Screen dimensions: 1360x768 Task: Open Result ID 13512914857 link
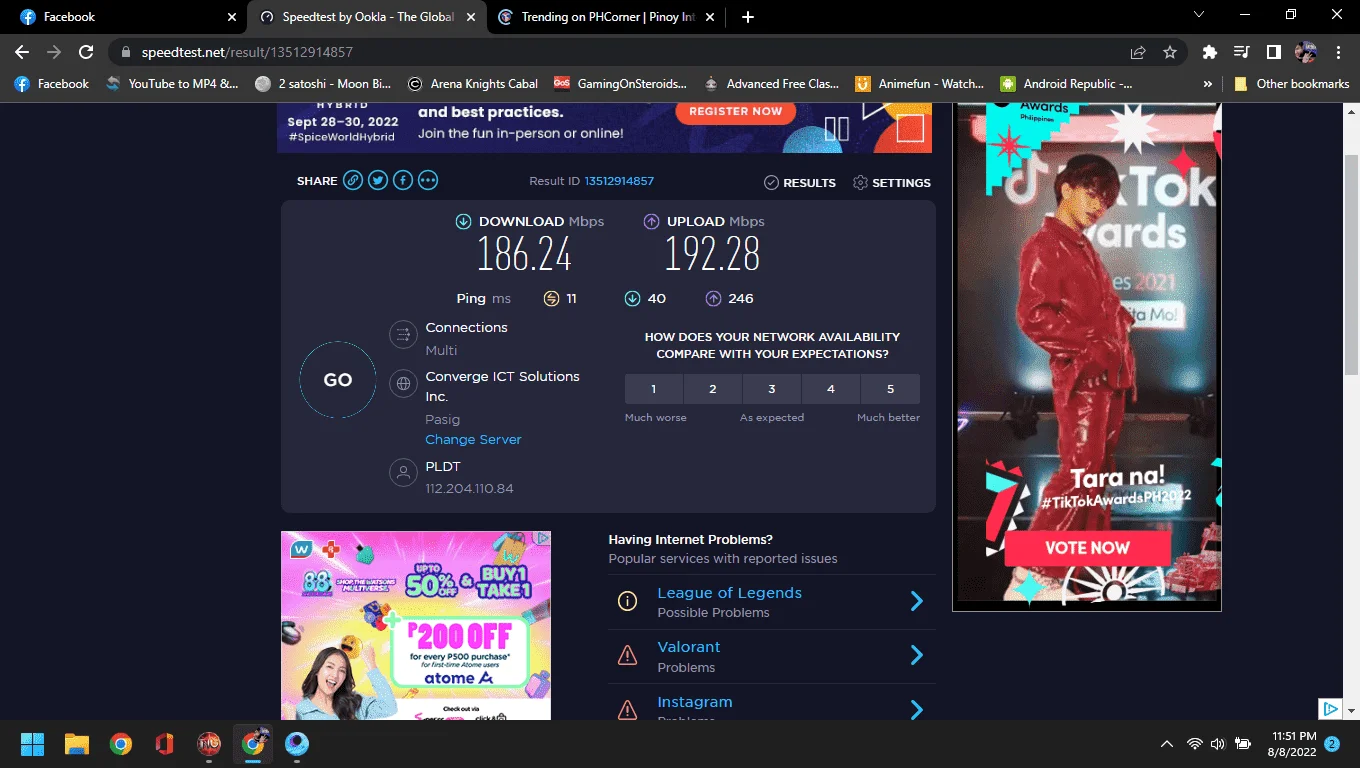[x=619, y=181]
